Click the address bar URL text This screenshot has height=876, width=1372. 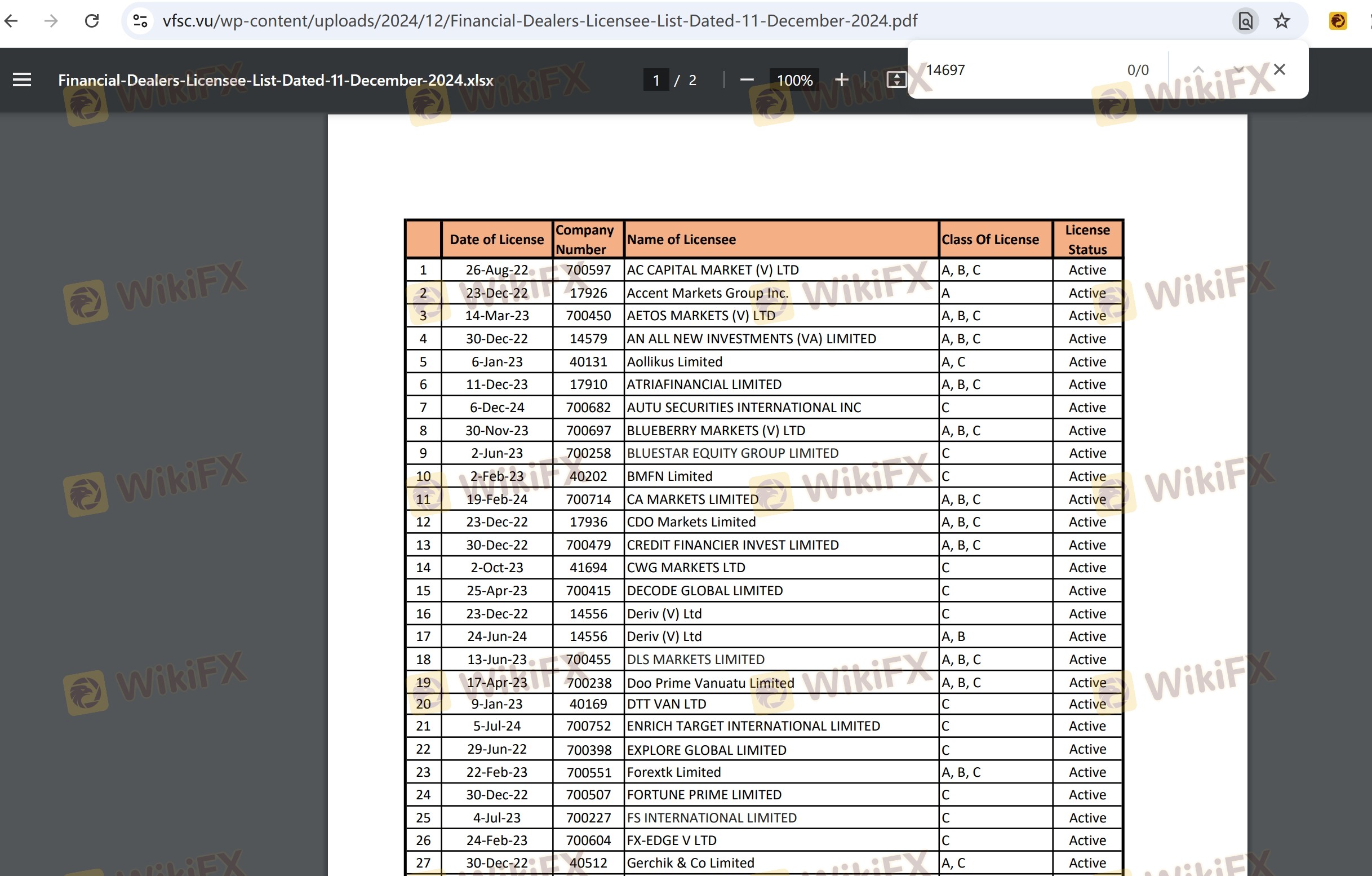click(539, 21)
